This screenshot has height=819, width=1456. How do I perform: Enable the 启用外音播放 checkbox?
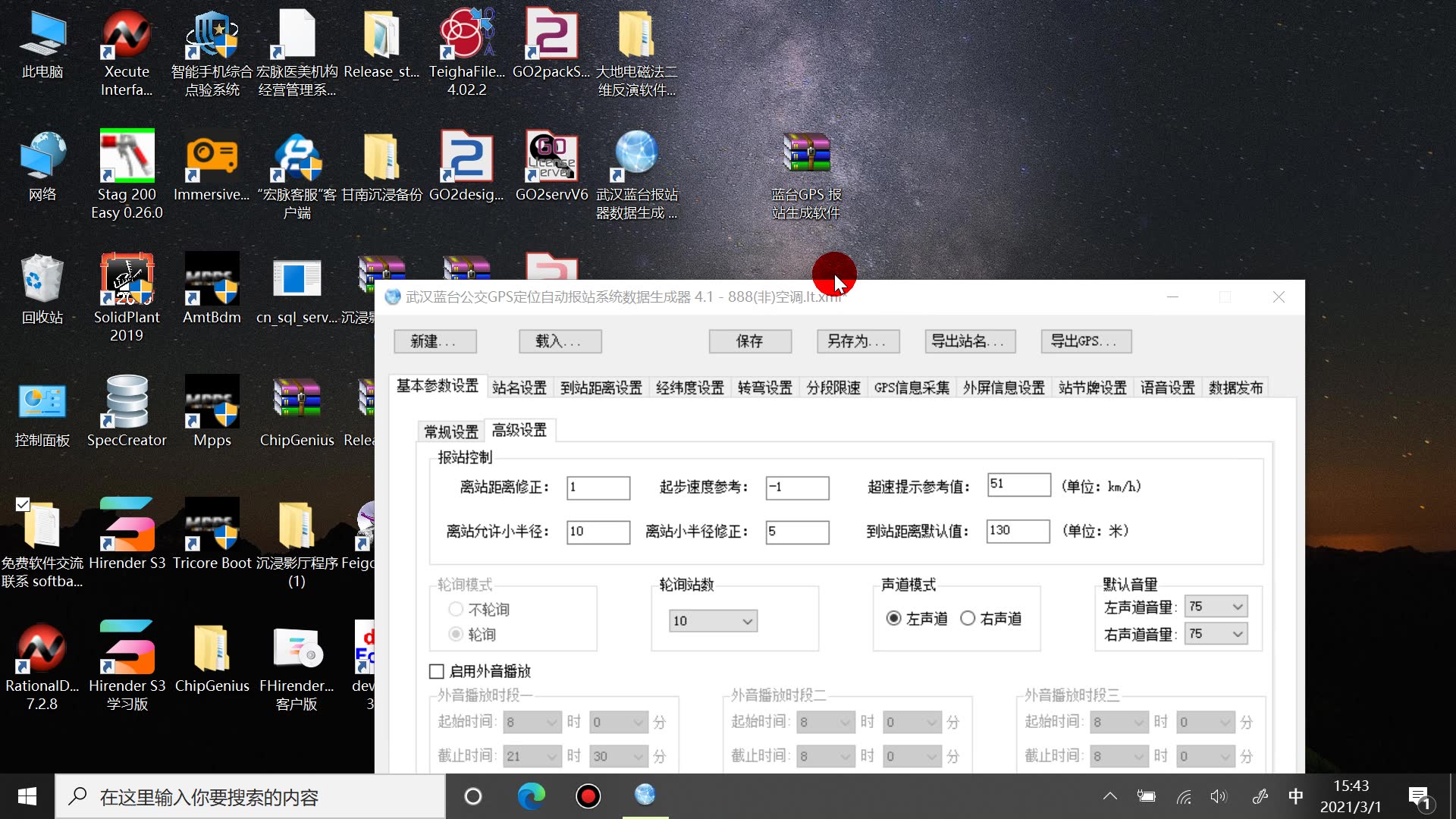(x=437, y=671)
